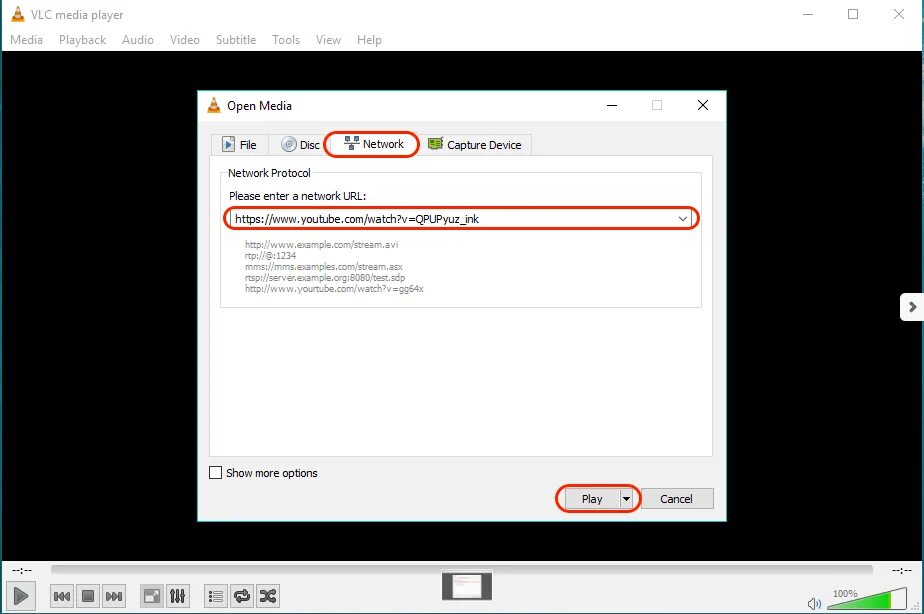This screenshot has width=924, height=614.
Task: Click the remaining time label at right
Action: 902,570
